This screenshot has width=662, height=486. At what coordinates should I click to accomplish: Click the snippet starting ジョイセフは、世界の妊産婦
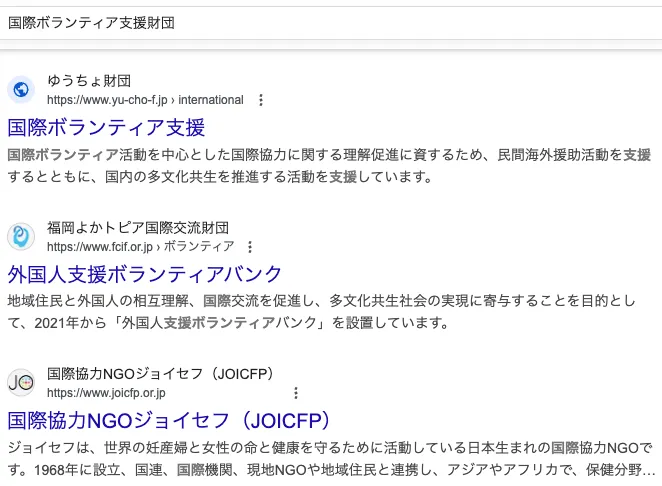point(331,459)
